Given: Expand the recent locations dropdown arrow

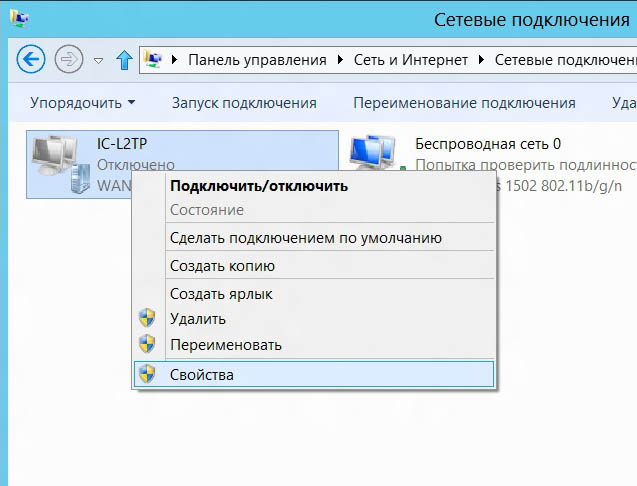Looking at the screenshot, I should pyautogui.click(x=98, y=60).
